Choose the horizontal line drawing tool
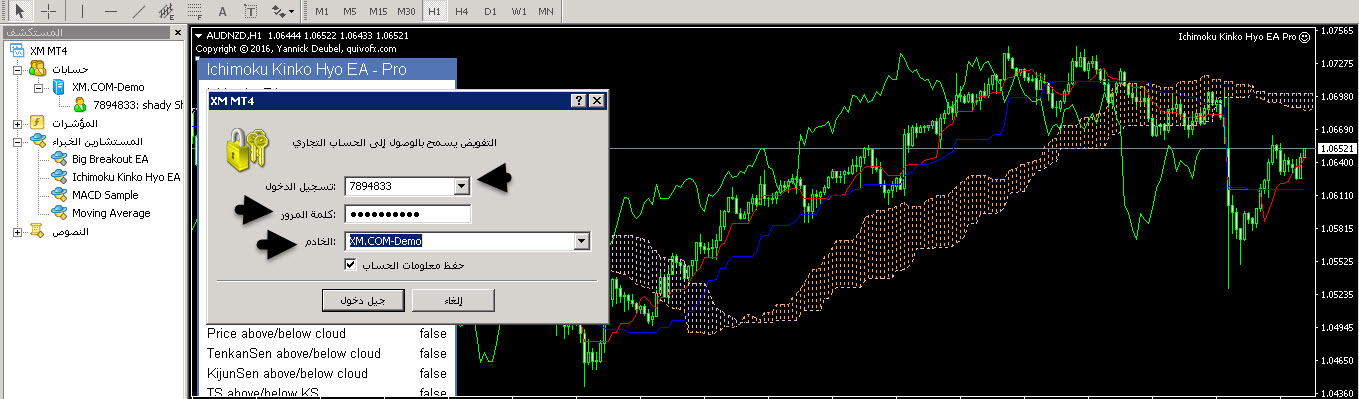Viewport: 1359px width, 399px height. pos(110,11)
